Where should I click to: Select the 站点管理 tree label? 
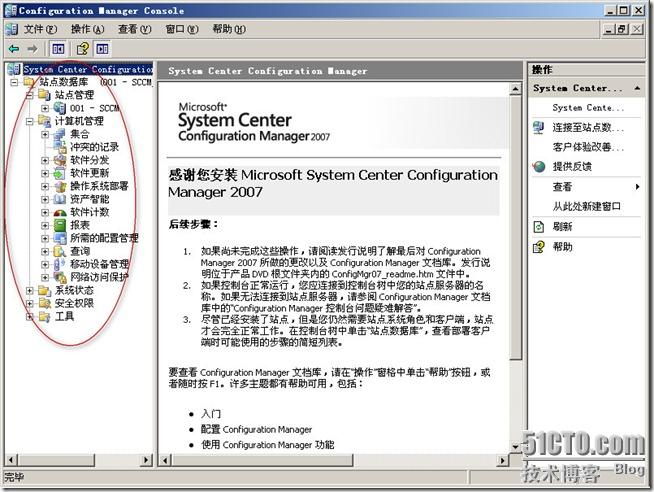click(74, 95)
